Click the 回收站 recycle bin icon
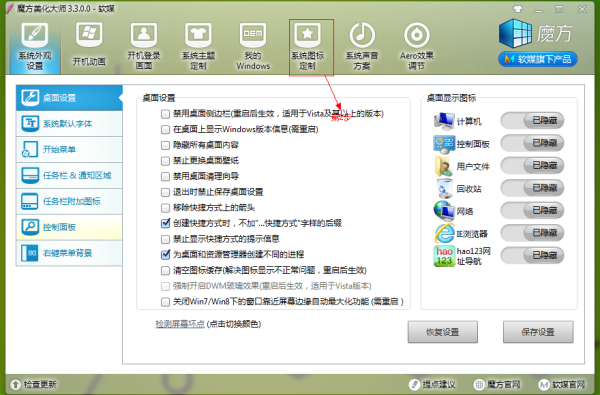Screen dimensions: 600x395 click(444, 188)
